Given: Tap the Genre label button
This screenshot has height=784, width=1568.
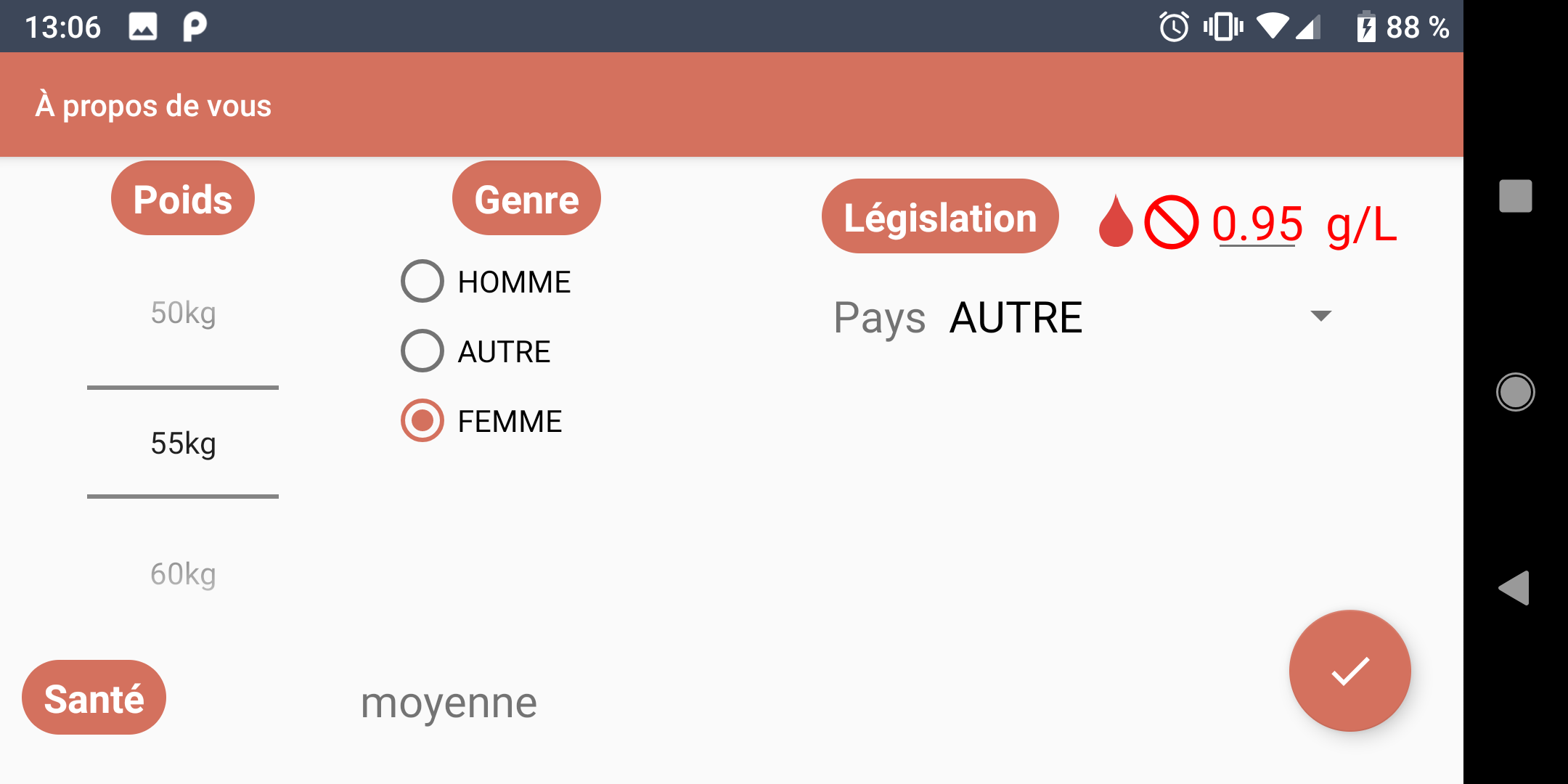Looking at the screenshot, I should (x=526, y=198).
